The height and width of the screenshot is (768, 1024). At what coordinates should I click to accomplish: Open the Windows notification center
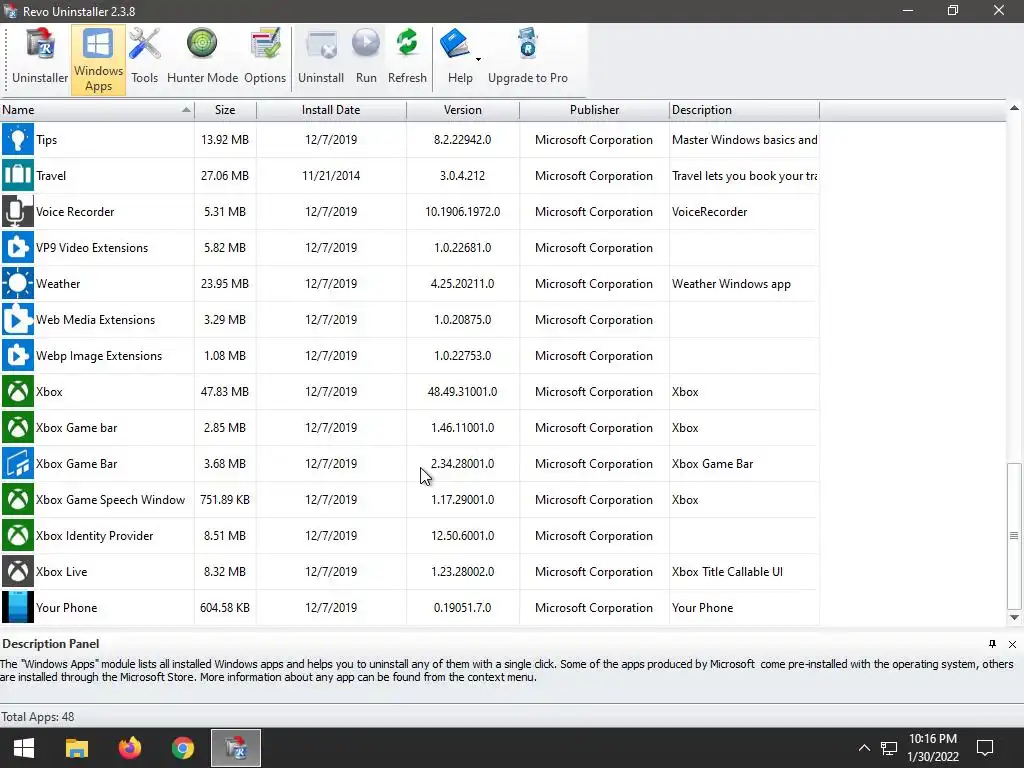985,748
